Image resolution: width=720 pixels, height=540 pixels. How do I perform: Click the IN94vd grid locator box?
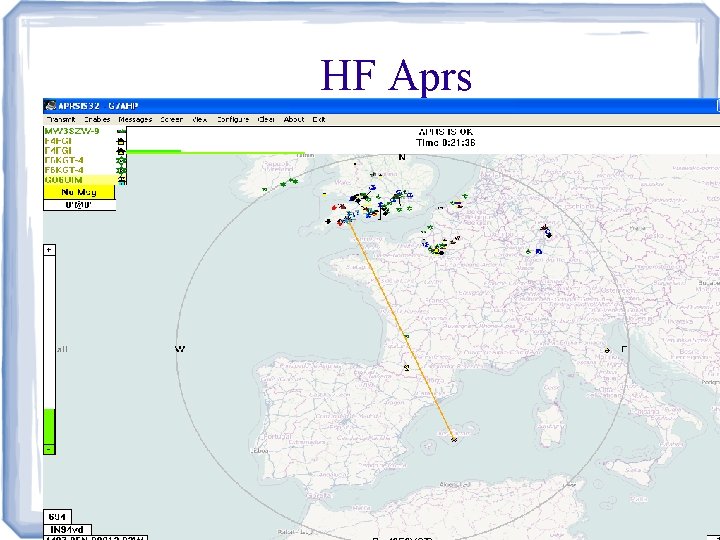(x=67, y=529)
